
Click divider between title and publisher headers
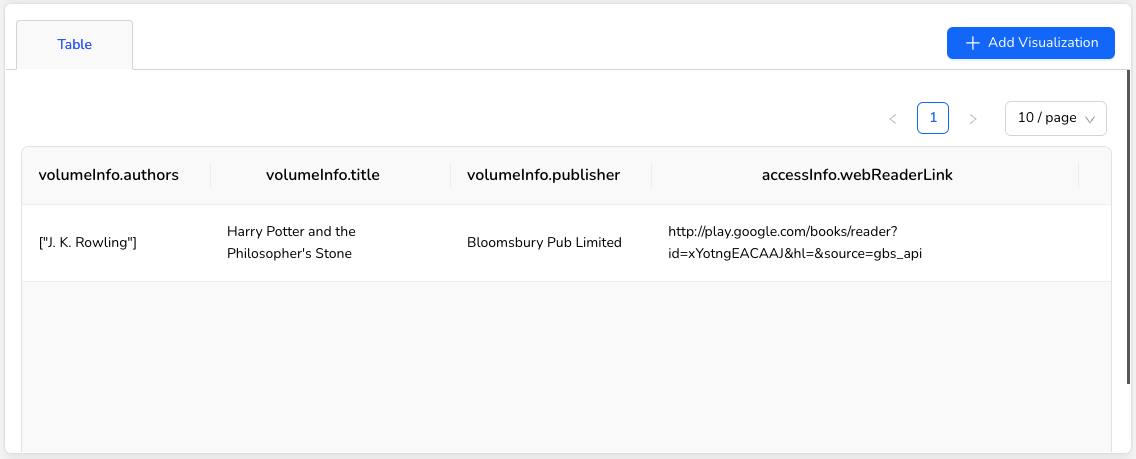tap(451, 176)
